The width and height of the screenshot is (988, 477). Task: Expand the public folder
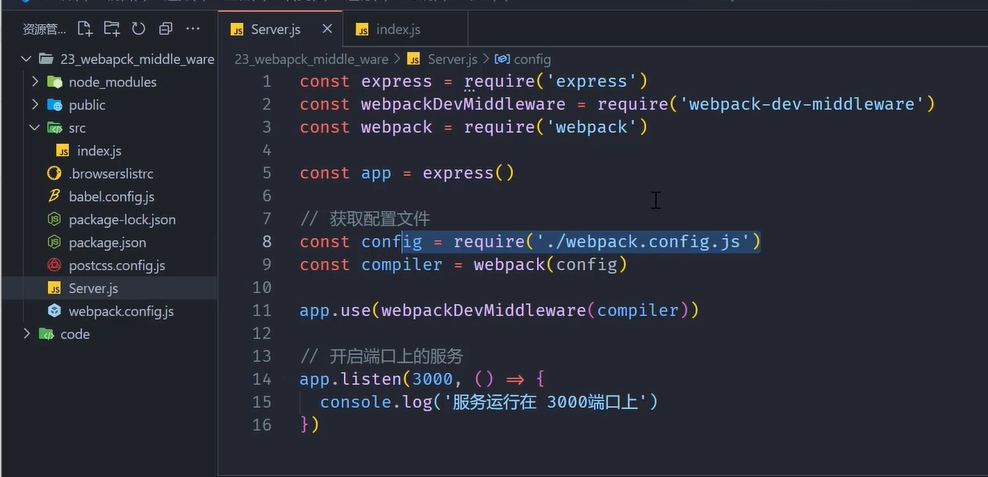(x=35, y=105)
